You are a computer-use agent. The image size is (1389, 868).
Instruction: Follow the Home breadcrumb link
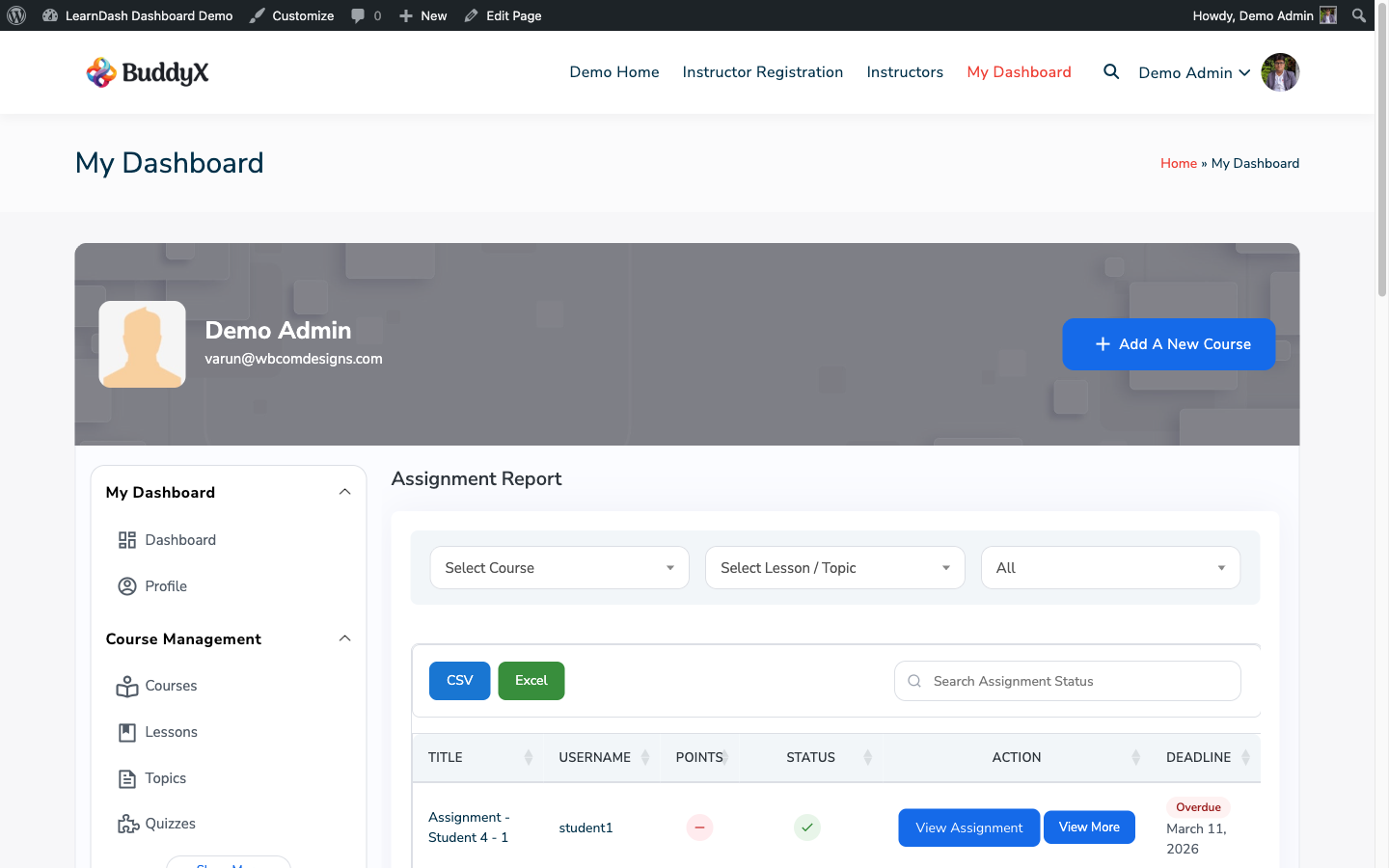(x=1179, y=163)
